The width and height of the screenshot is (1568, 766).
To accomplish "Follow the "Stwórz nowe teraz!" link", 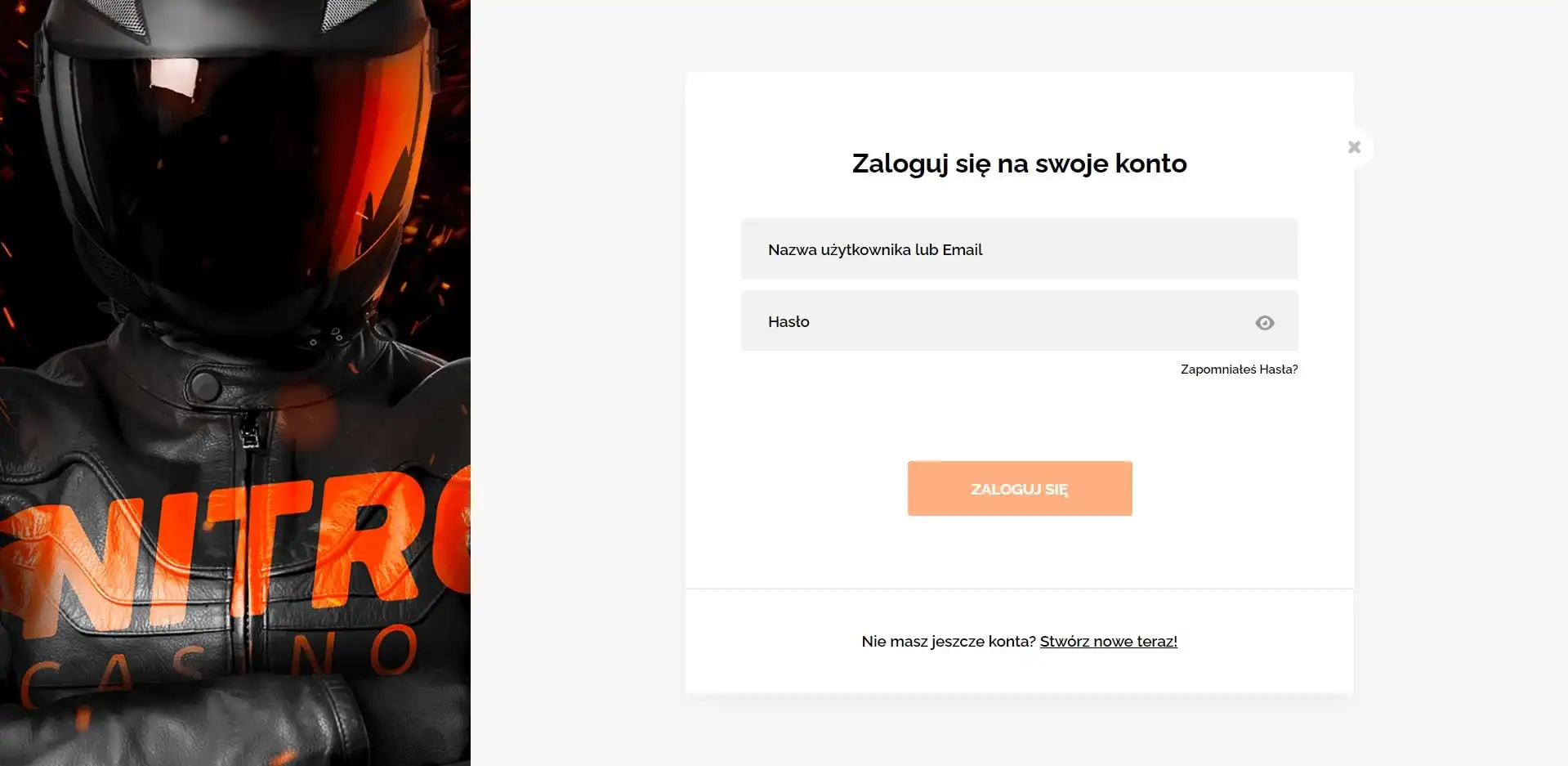I will pos(1108,642).
